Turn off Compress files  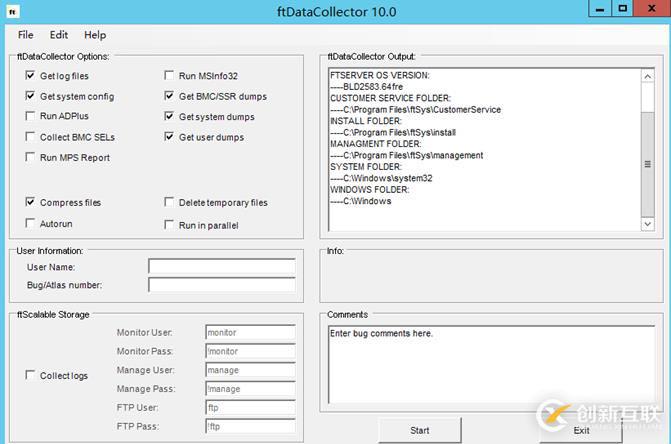click(x=30, y=202)
